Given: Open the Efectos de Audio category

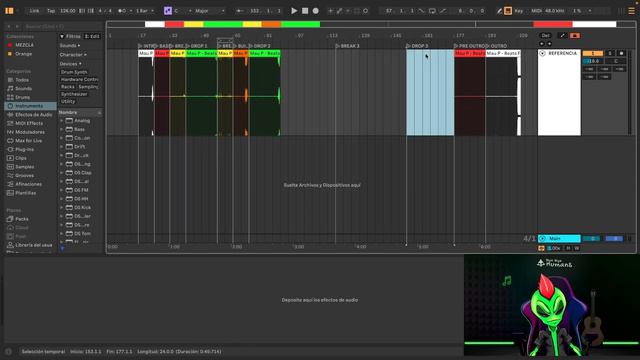Looking at the screenshot, I should pyautogui.click(x=33, y=115).
